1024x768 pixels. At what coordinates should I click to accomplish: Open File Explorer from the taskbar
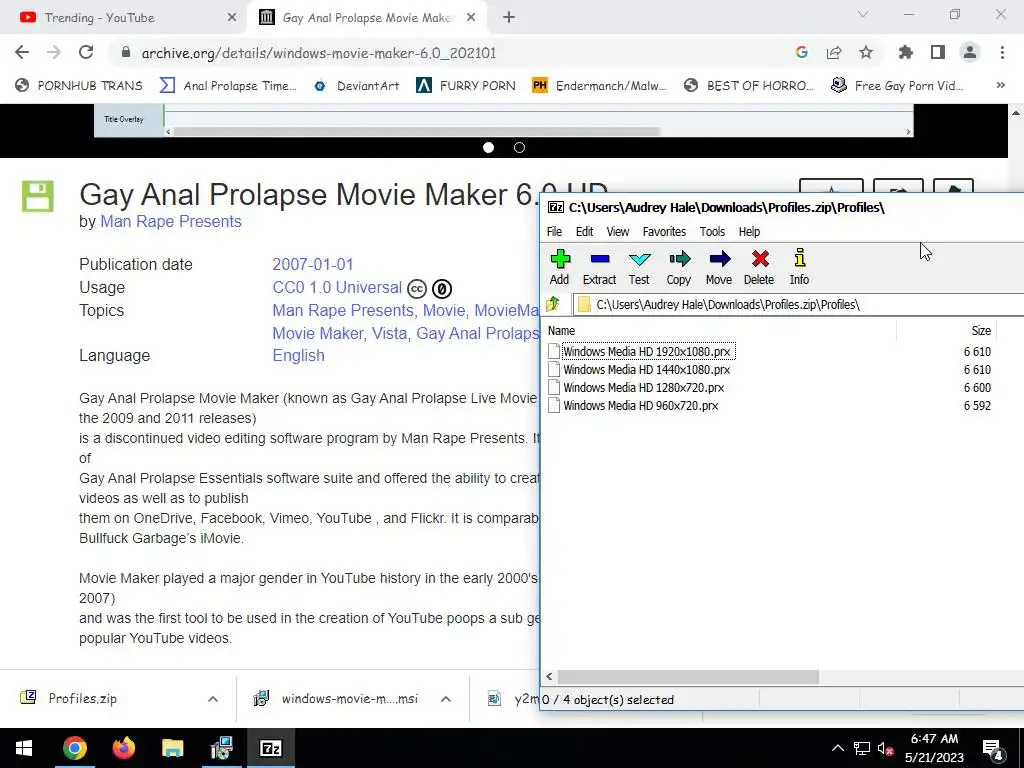172,748
